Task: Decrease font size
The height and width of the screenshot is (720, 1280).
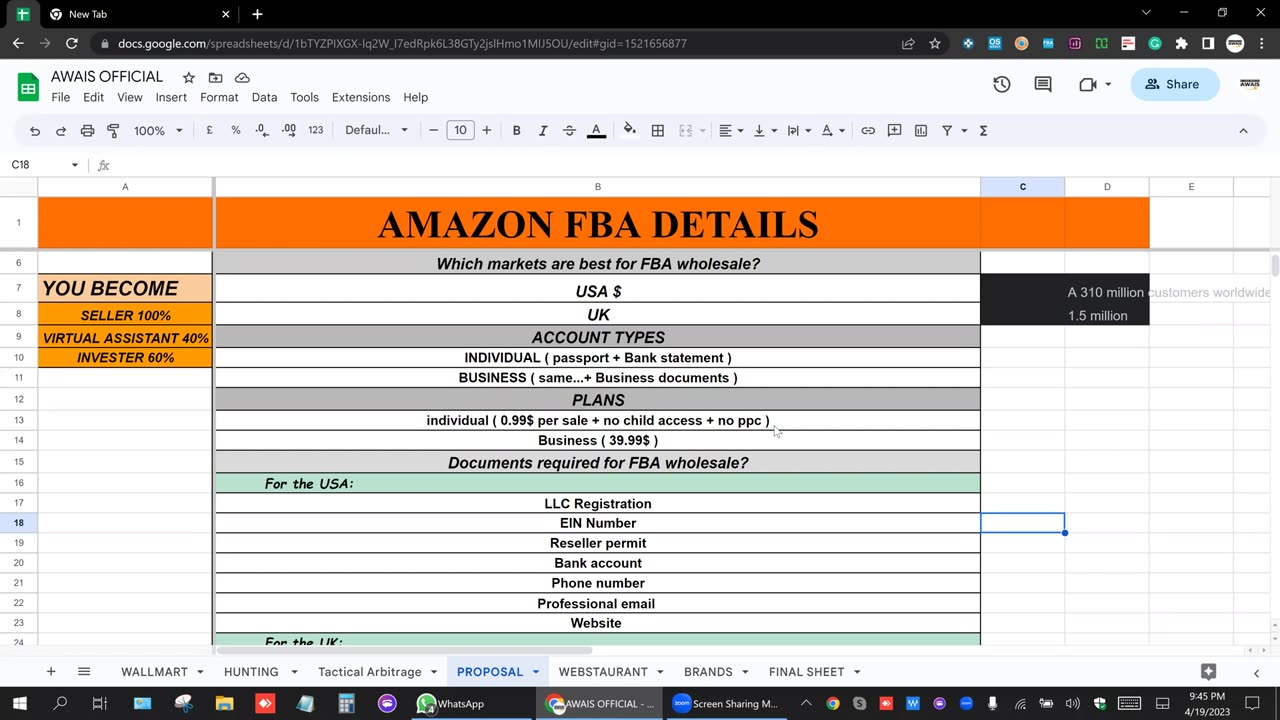Action: pyautogui.click(x=433, y=130)
